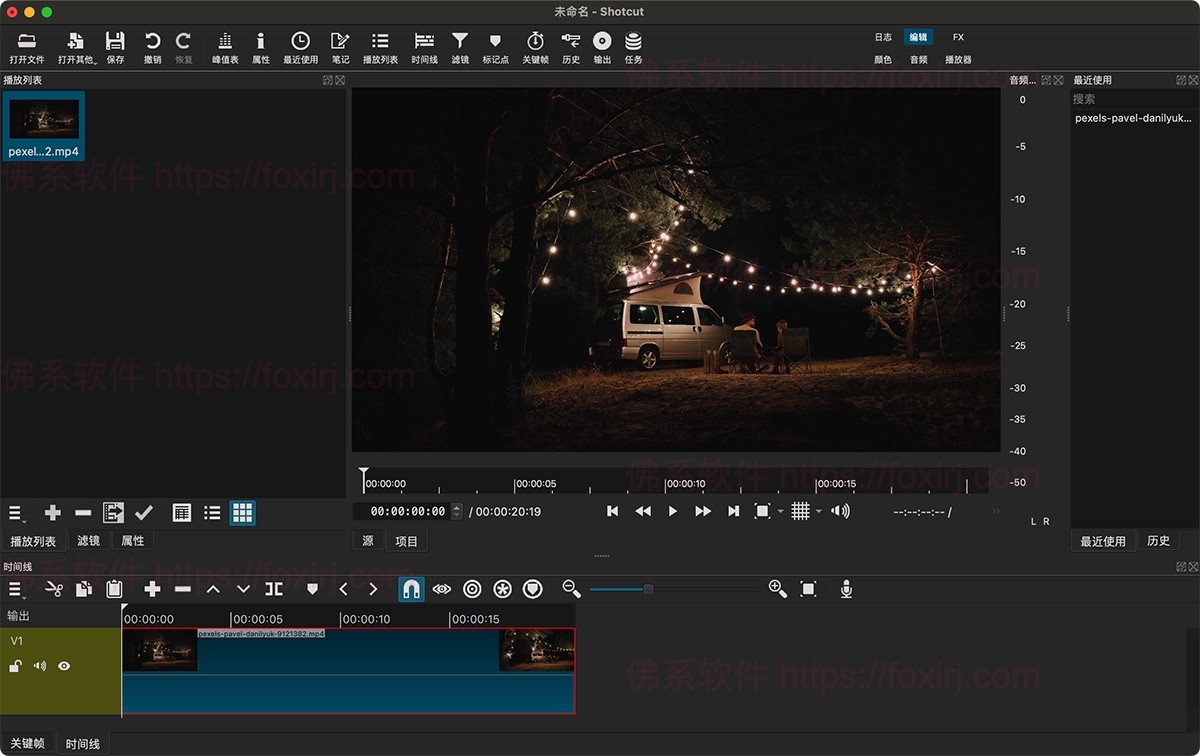Toggle timeline snapping magnet button
This screenshot has width=1200, height=756.
pyautogui.click(x=411, y=589)
